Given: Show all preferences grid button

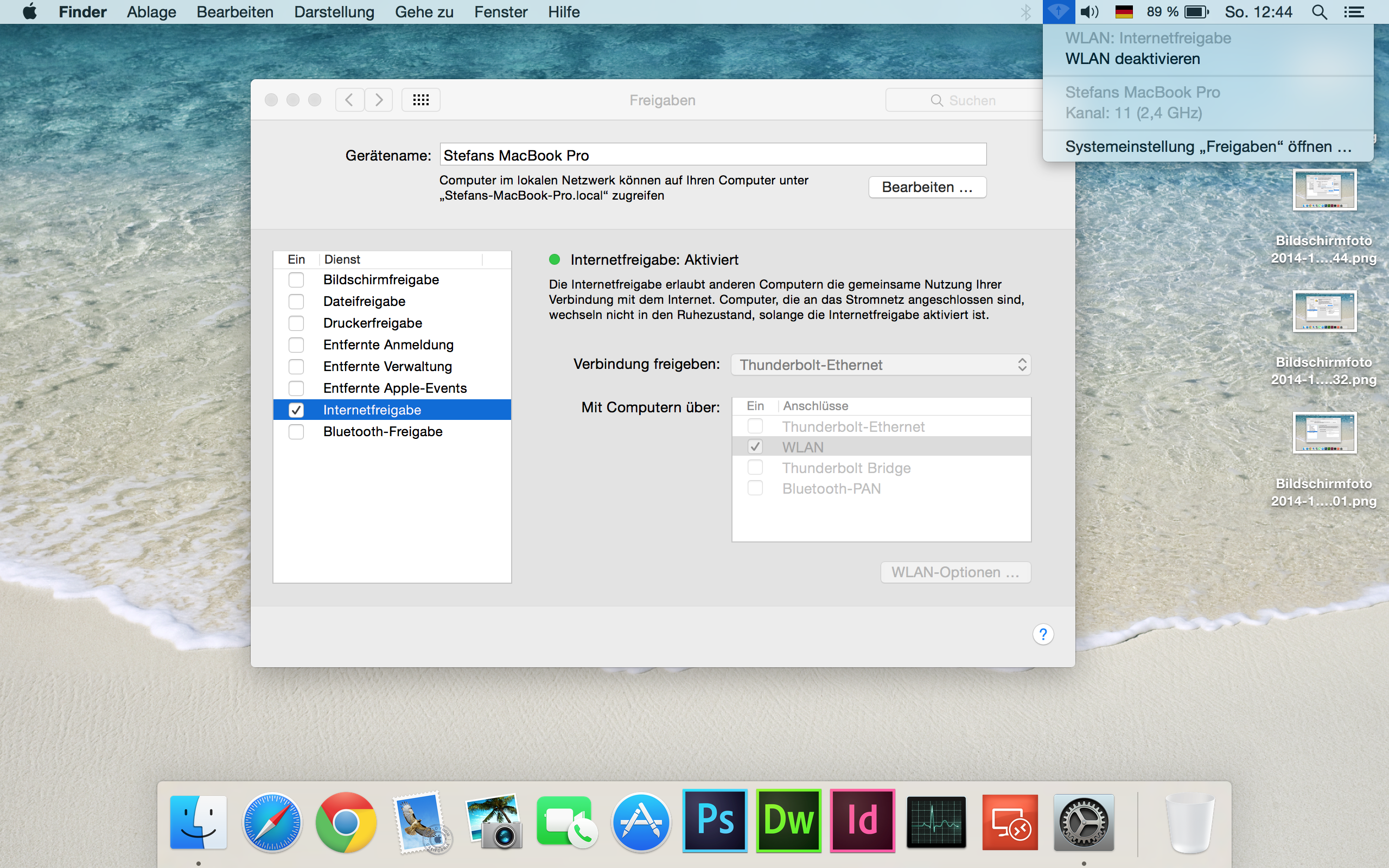Looking at the screenshot, I should (420, 100).
